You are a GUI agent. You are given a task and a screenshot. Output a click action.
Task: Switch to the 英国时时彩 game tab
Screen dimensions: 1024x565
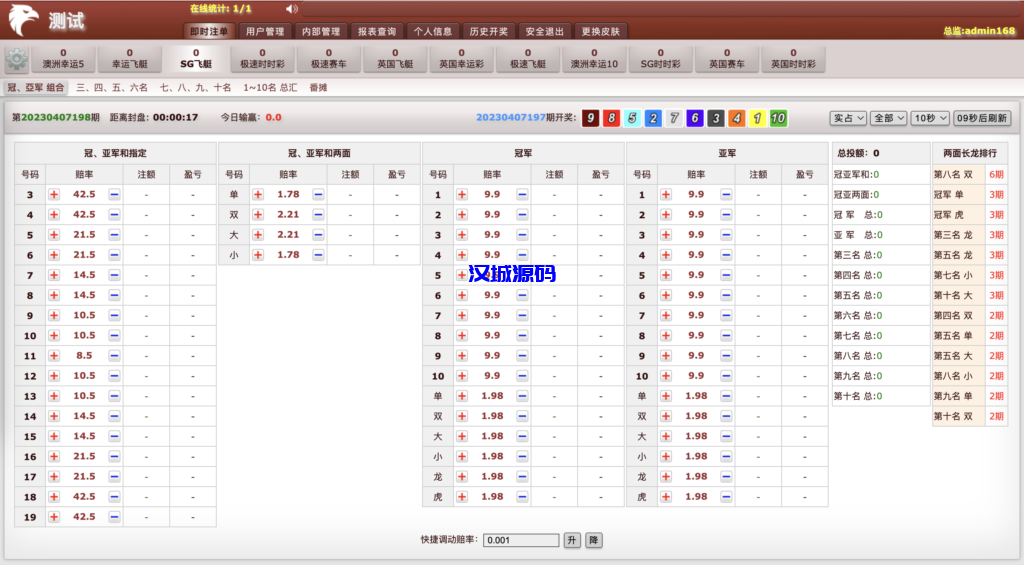point(793,59)
